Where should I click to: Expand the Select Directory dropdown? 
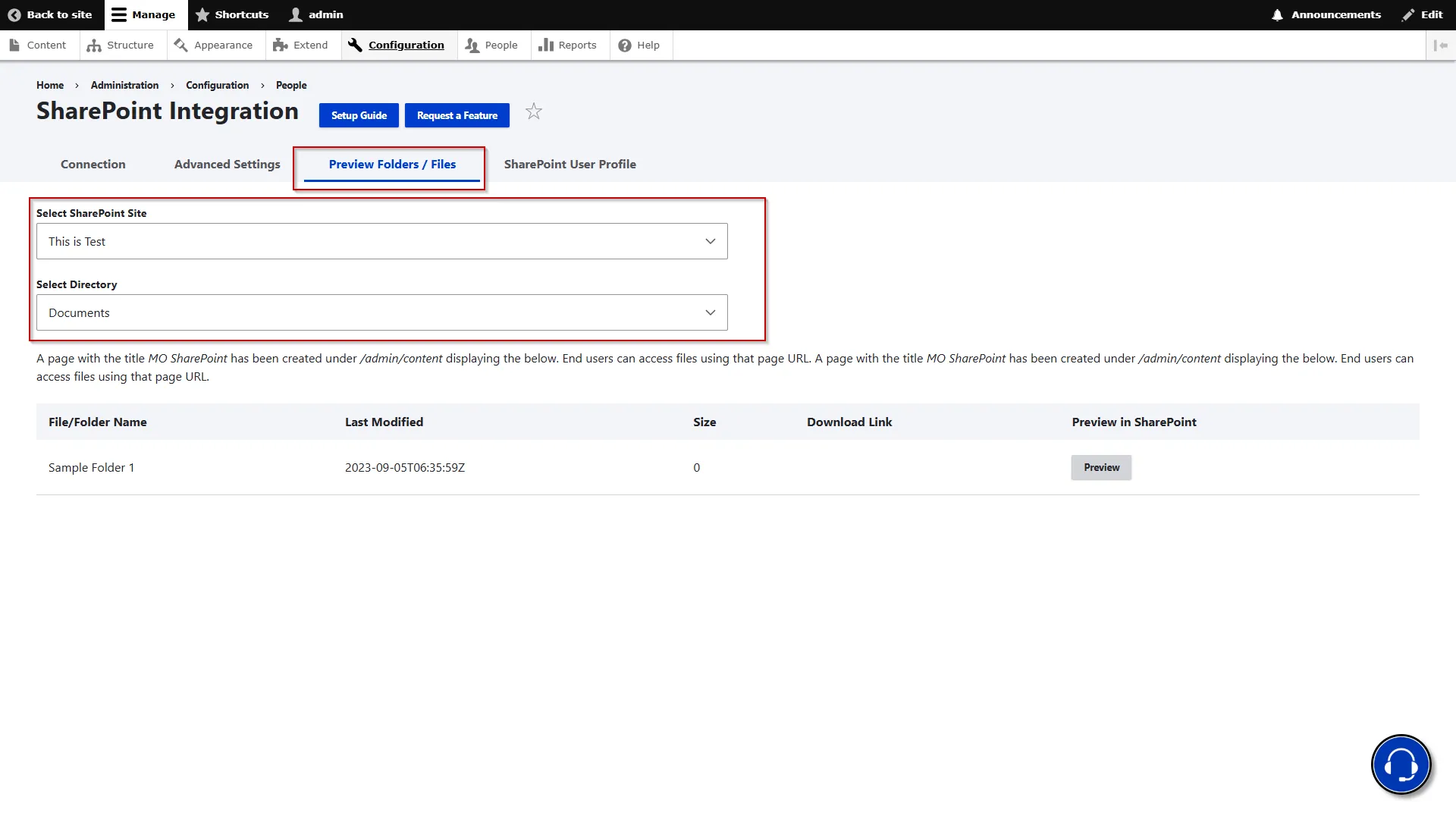pos(382,312)
